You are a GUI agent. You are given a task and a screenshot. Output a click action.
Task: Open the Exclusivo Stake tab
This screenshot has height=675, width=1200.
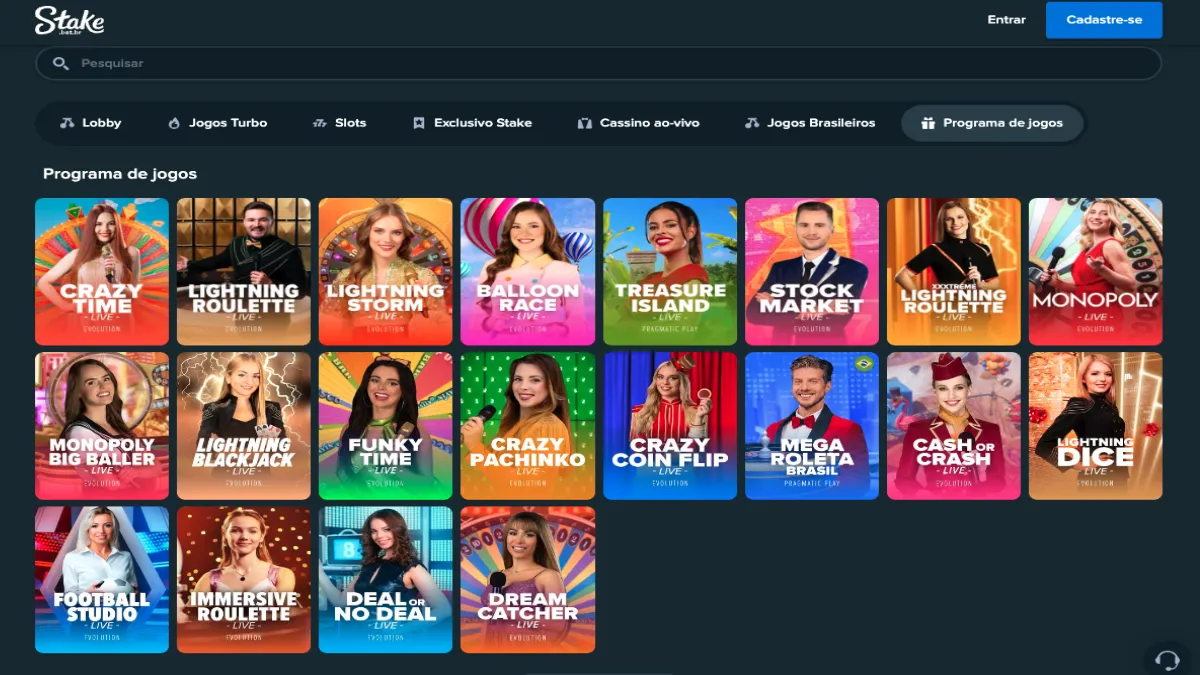472,123
